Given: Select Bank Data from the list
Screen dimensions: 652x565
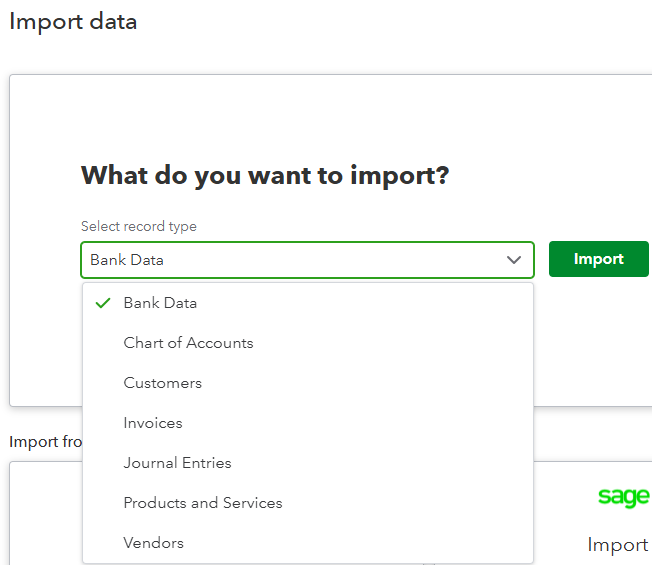Looking at the screenshot, I should [x=160, y=303].
